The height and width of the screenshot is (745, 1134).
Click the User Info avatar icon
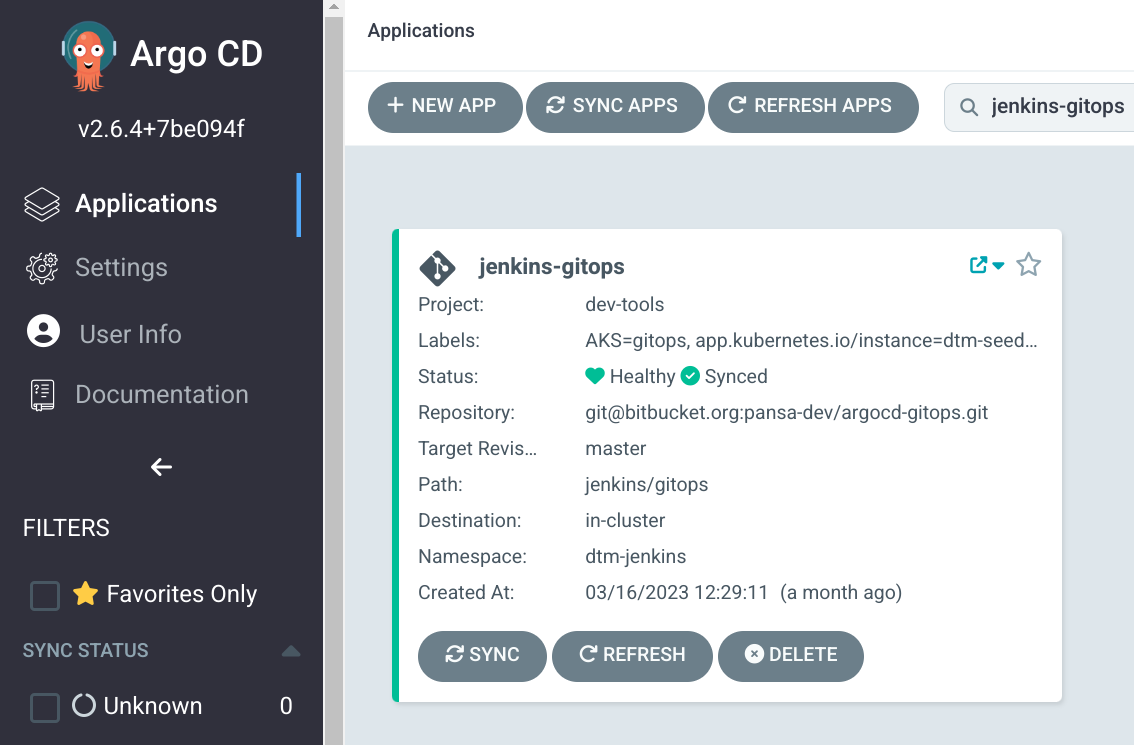(x=43, y=331)
